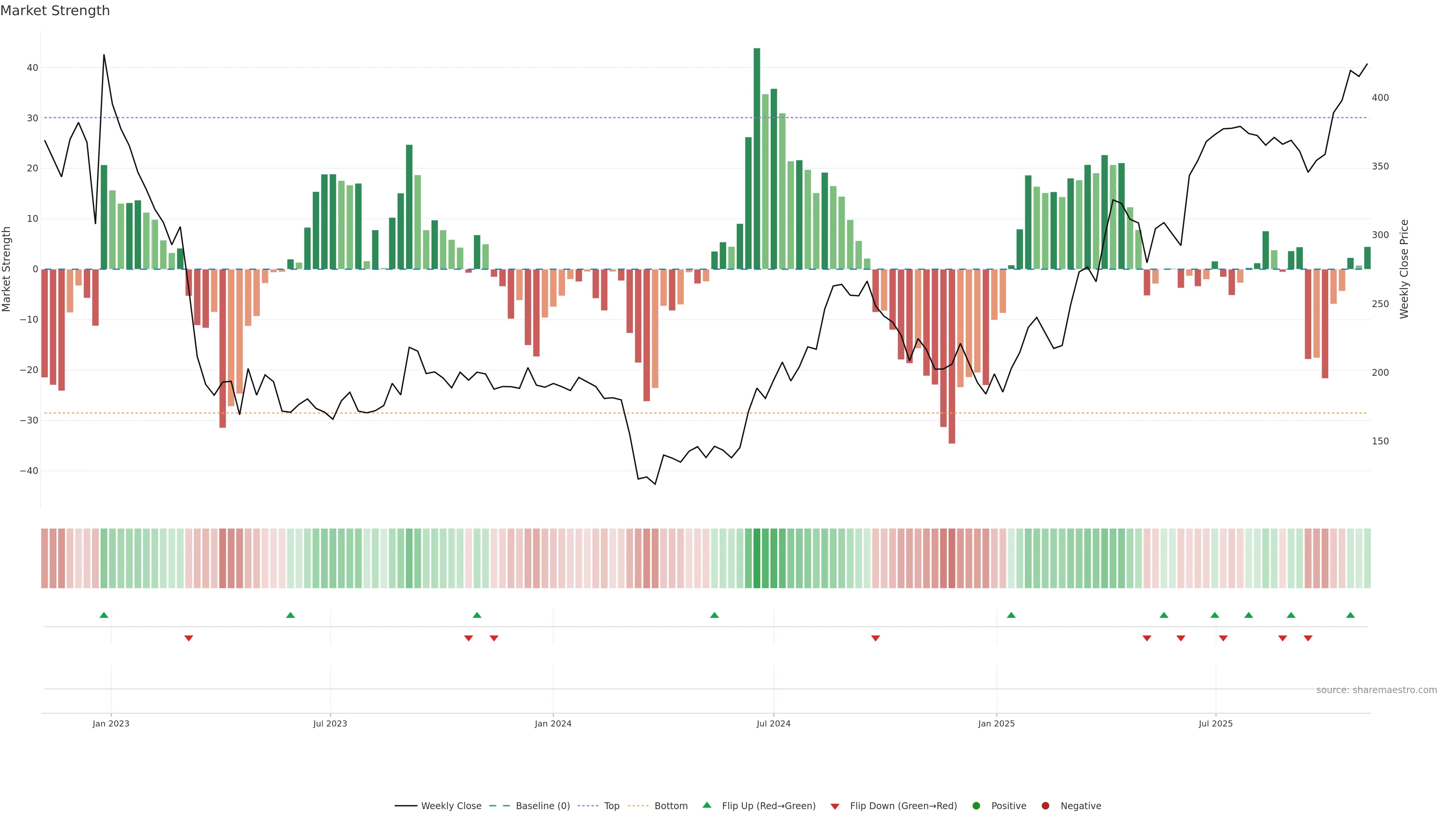Click Flip Up green triangle legend icon
The image size is (1456, 819).
706,805
